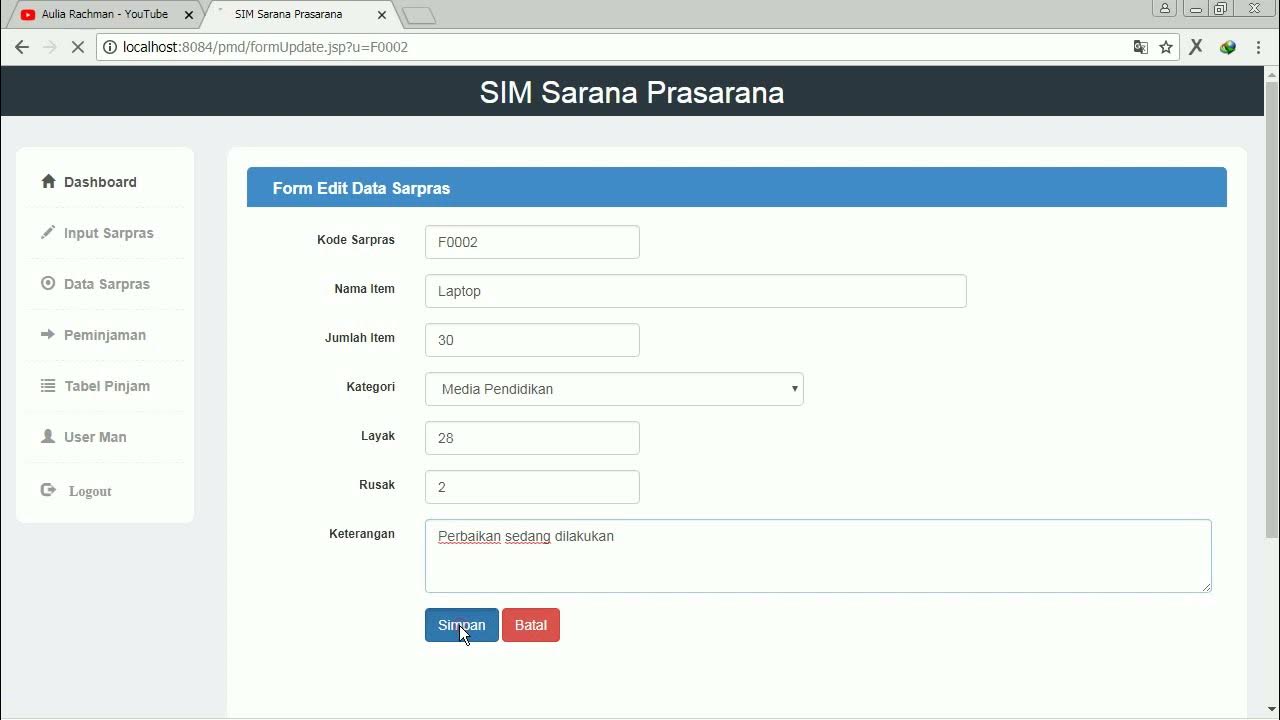
Task: Click the Input Sarpras pencil icon
Action: click(48, 233)
